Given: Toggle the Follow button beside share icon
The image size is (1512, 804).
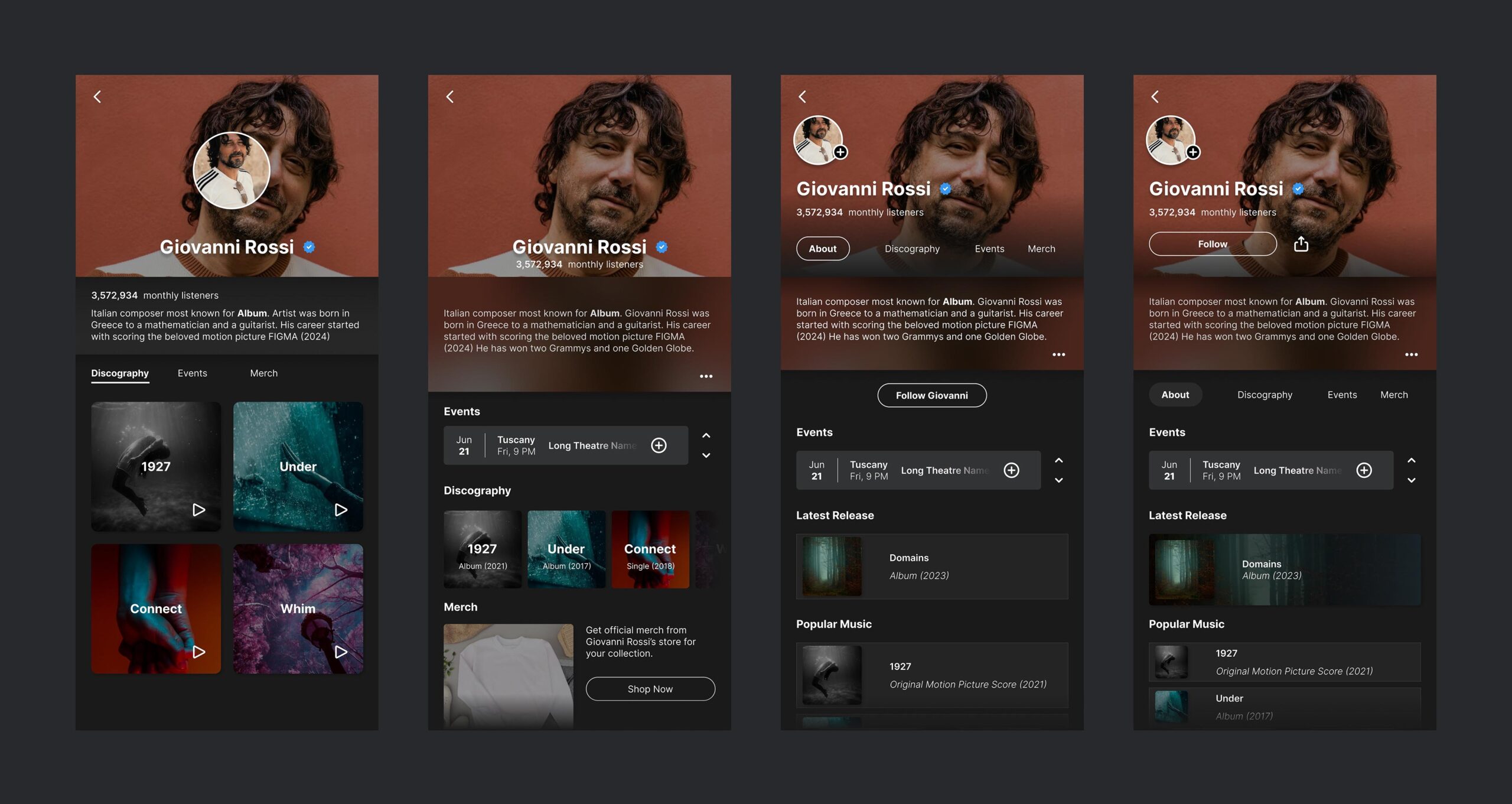Looking at the screenshot, I should pyautogui.click(x=1212, y=244).
